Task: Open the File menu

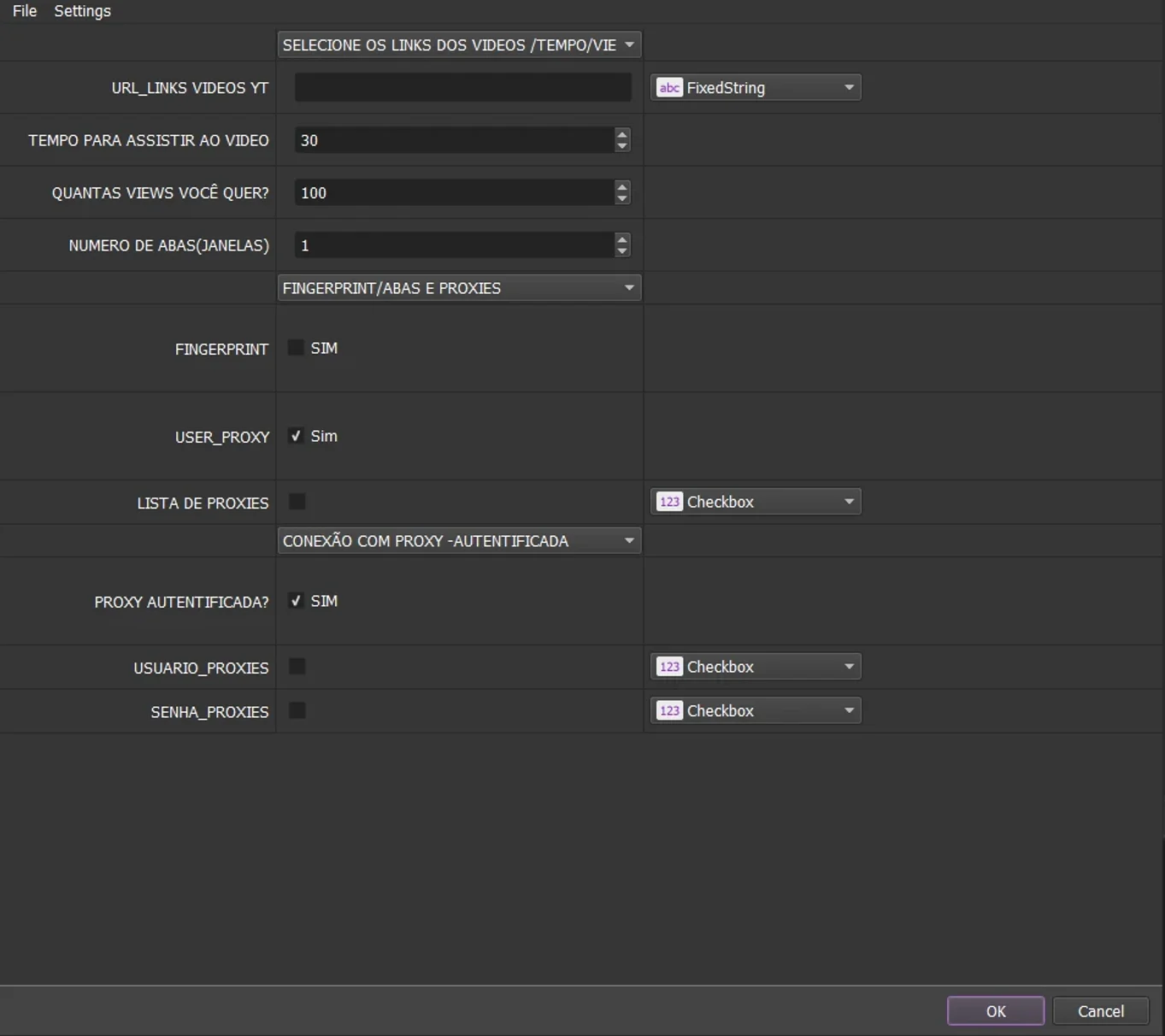Action: (x=25, y=11)
